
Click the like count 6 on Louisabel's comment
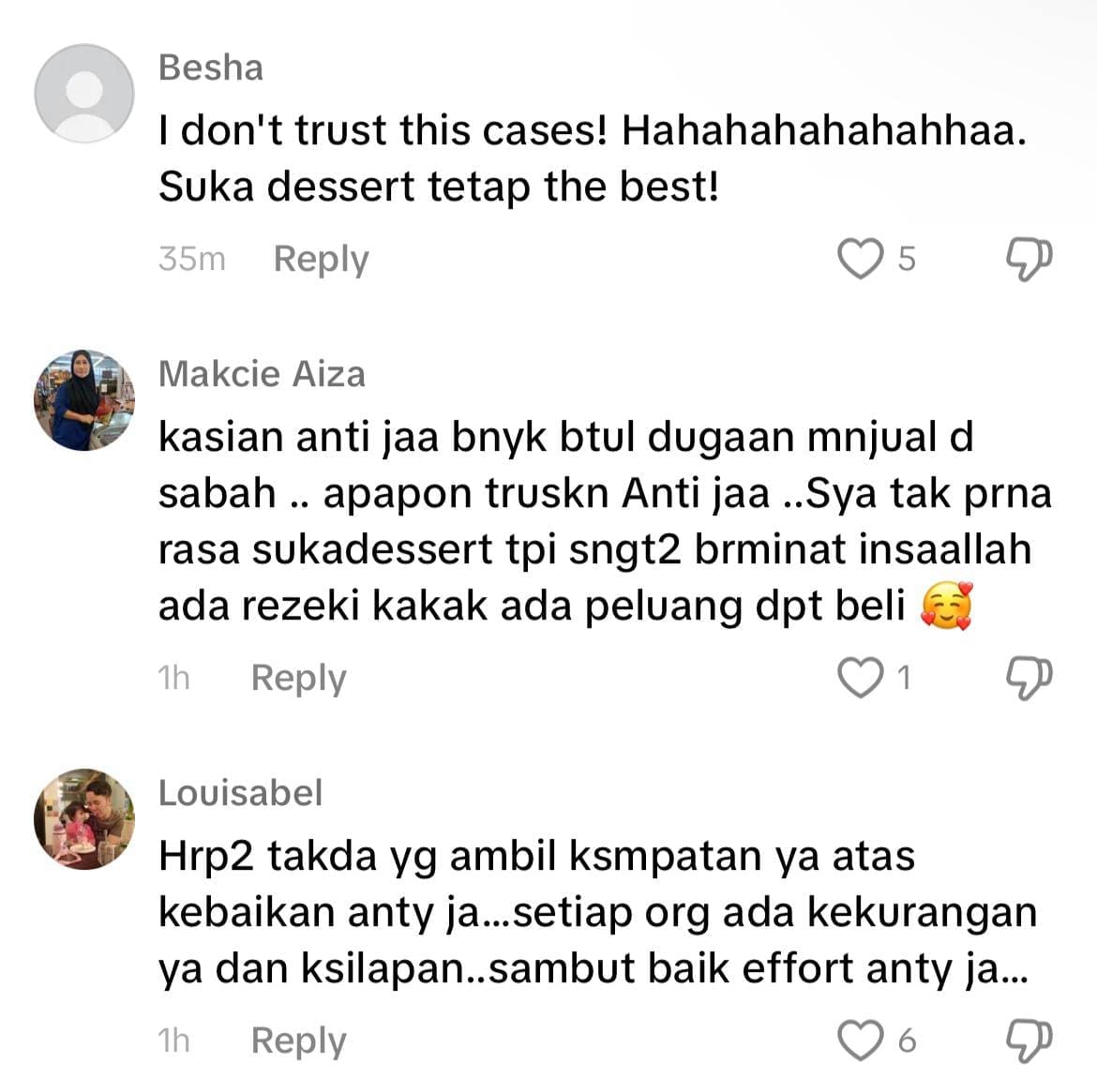(907, 1041)
